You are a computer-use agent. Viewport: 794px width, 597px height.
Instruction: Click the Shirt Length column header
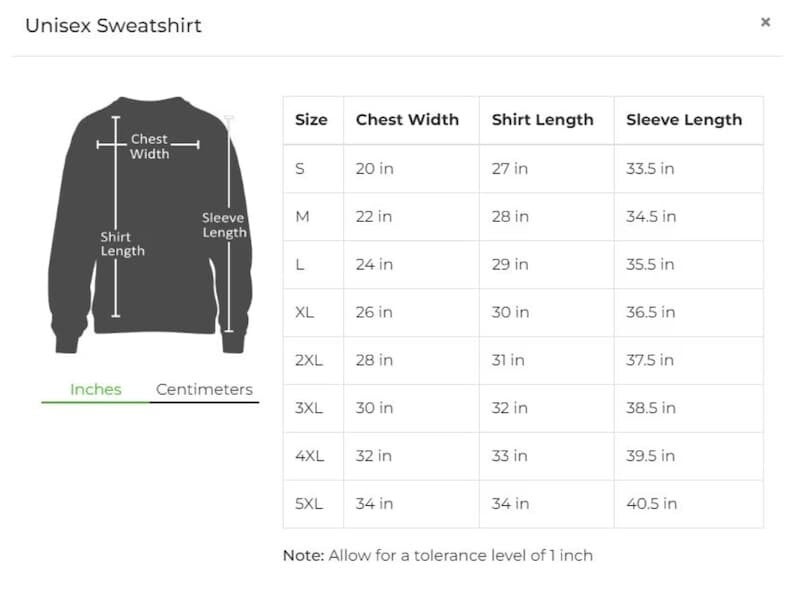pos(542,120)
